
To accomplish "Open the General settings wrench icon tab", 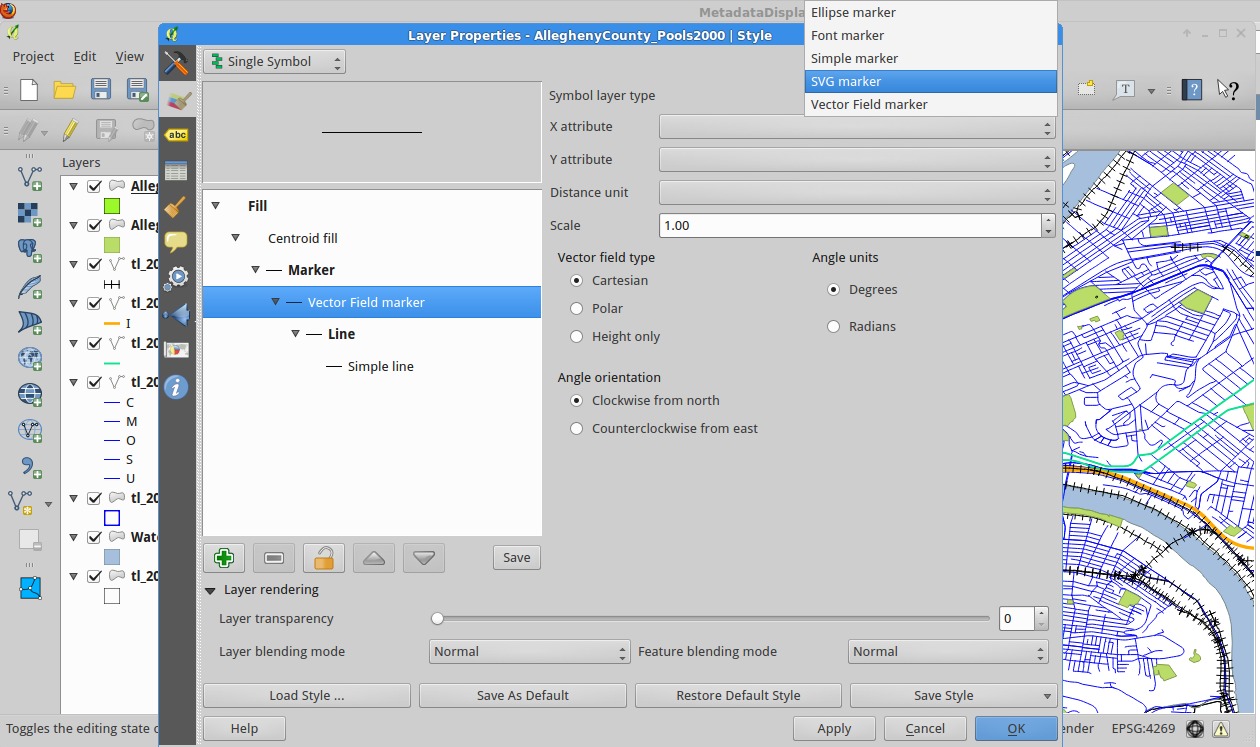I will 177,63.
